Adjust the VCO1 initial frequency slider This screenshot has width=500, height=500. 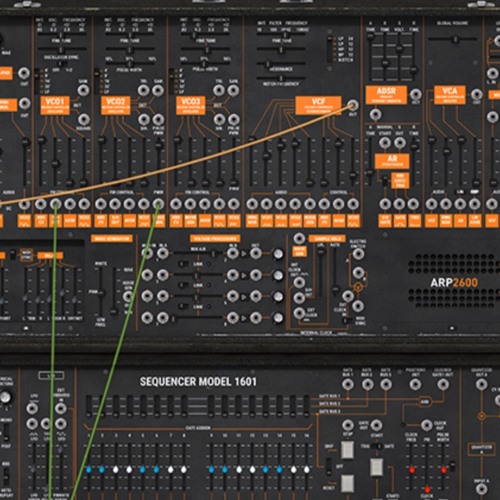(61, 35)
